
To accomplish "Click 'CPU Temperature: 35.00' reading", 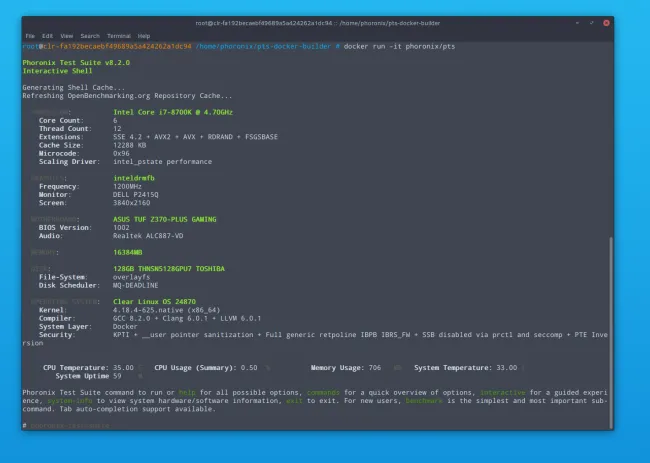I will pos(88,368).
